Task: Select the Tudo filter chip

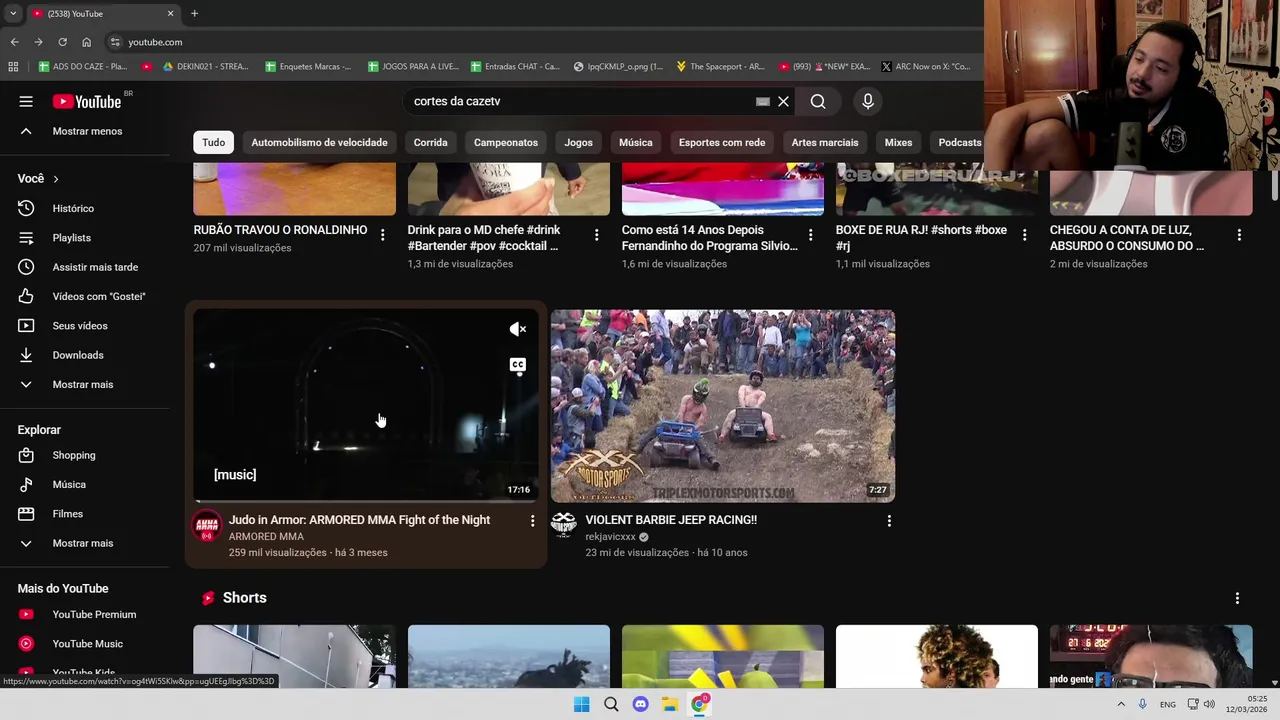Action: pos(214,142)
